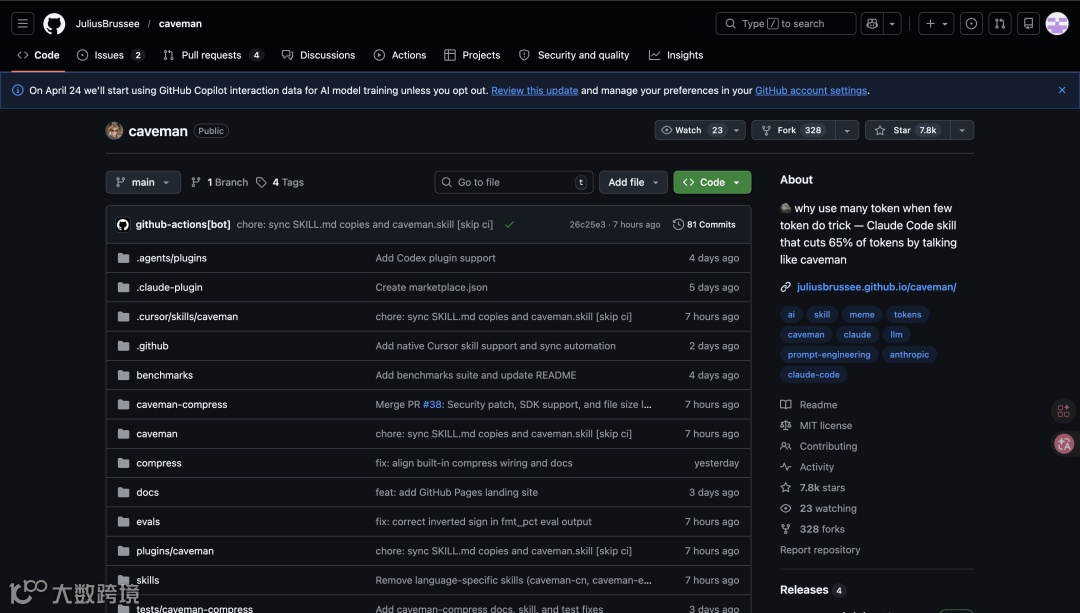Fork the repository with Fork button
1080x613 pixels.
(x=793, y=130)
